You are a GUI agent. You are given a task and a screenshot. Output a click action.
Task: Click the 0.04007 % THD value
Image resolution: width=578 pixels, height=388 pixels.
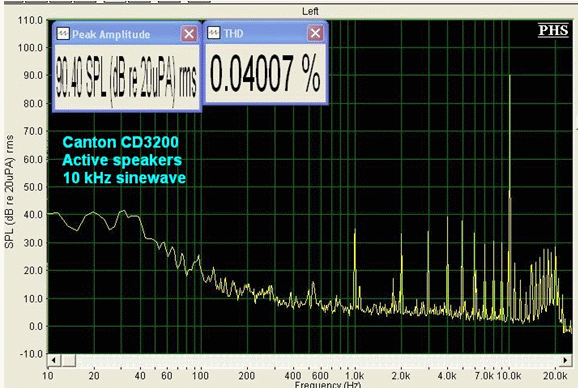point(265,73)
